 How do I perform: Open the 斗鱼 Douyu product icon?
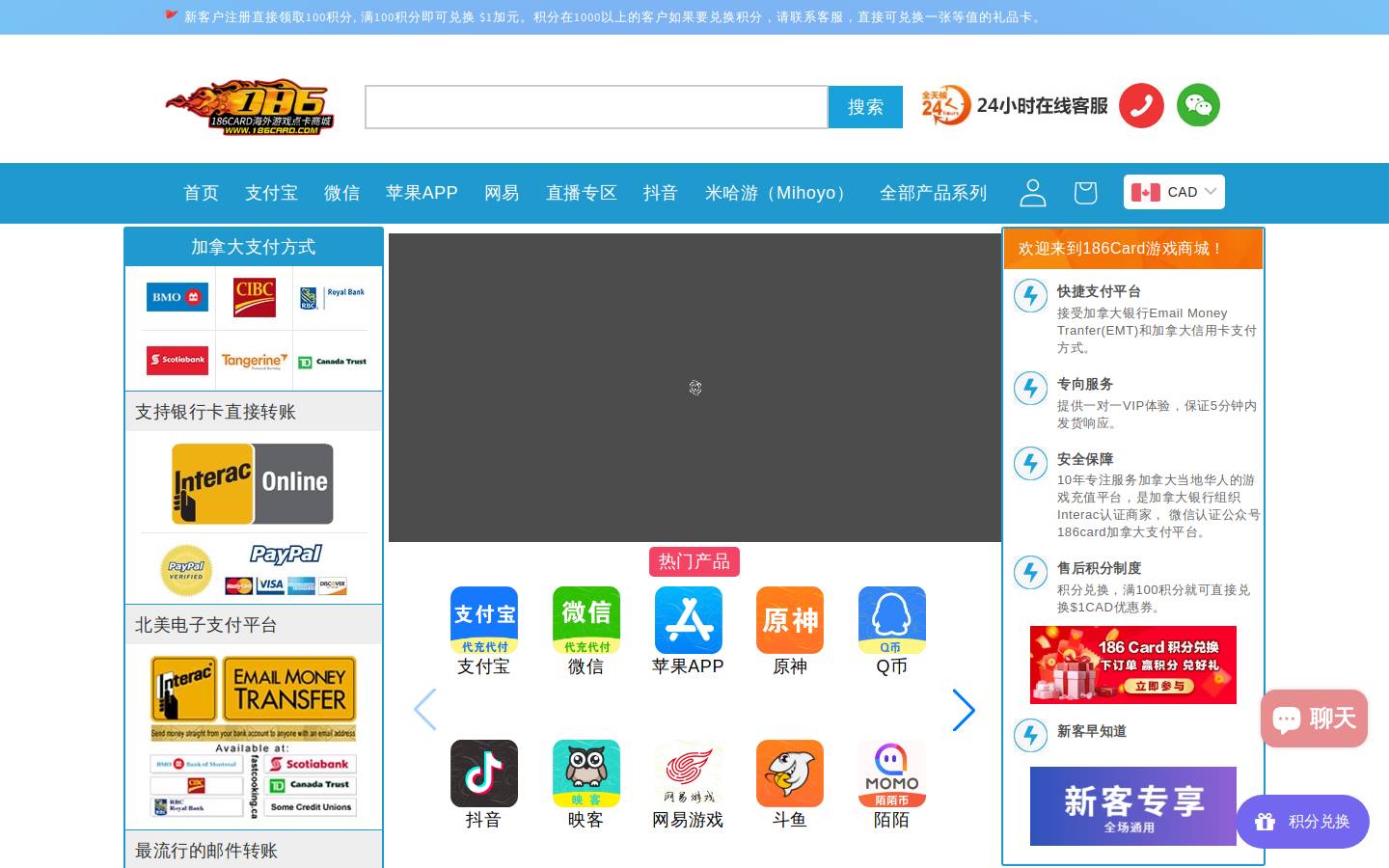pyautogui.click(x=790, y=773)
